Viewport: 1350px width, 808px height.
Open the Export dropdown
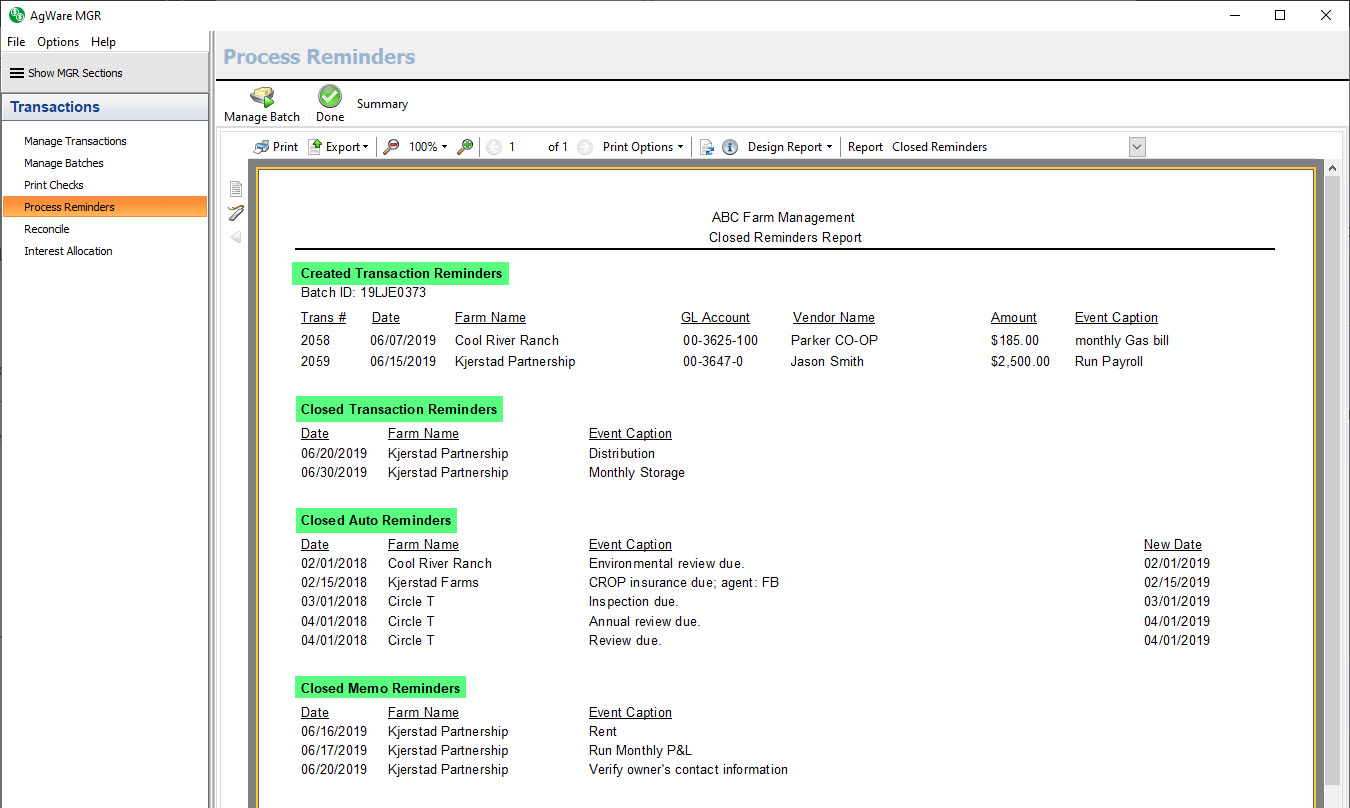[x=339, y=147]
